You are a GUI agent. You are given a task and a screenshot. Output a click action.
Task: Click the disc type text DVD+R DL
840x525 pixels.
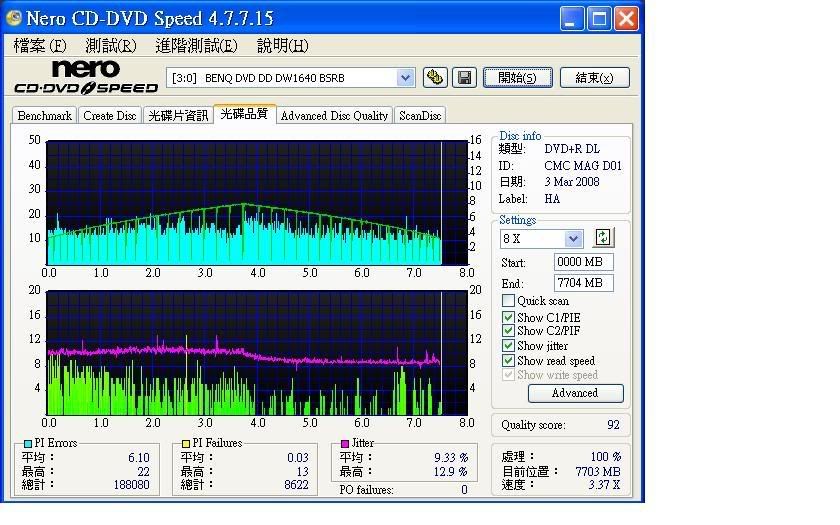pos(572,149)
